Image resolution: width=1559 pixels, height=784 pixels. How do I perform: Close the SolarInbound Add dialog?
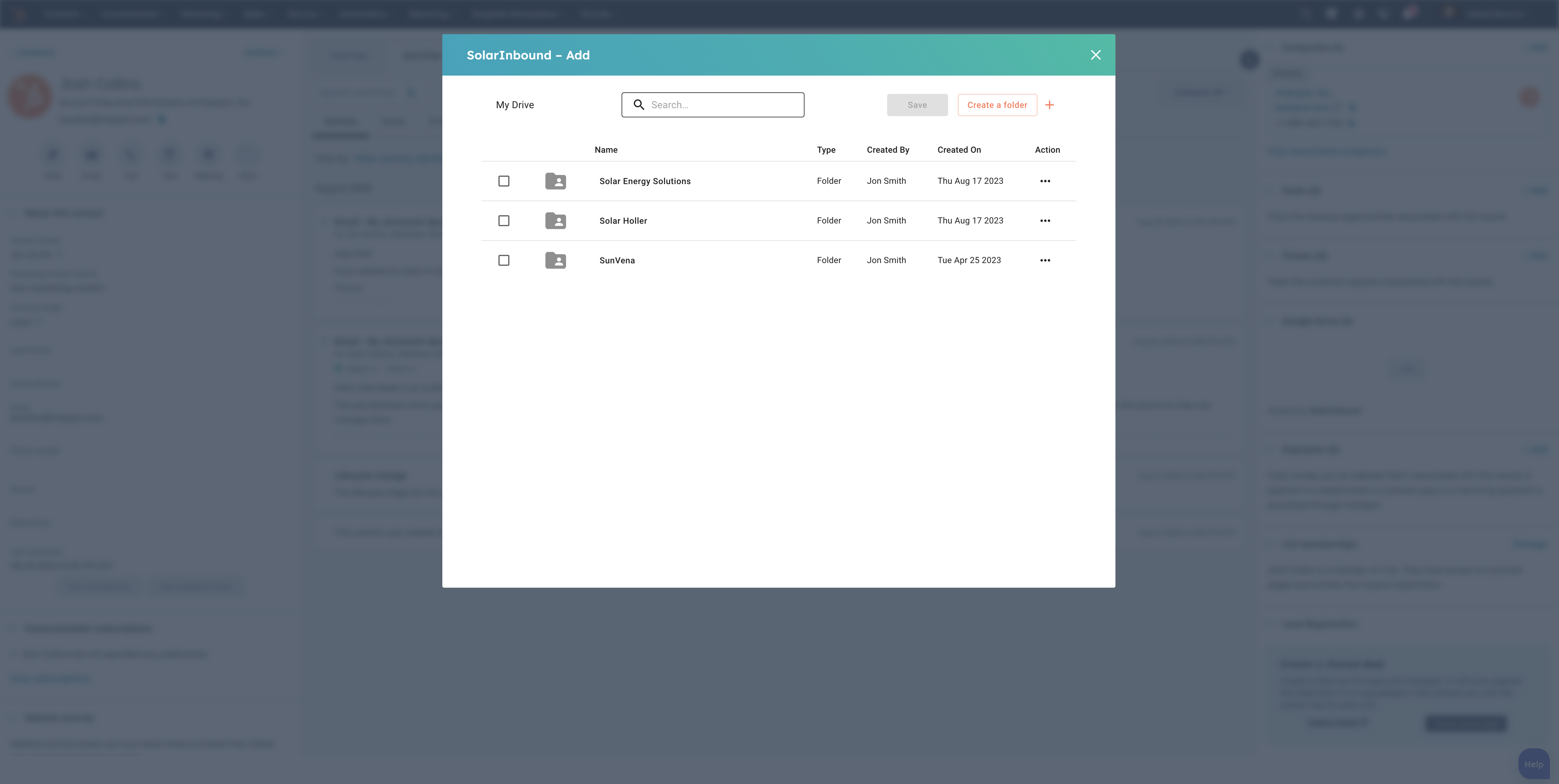[1095, 55]
